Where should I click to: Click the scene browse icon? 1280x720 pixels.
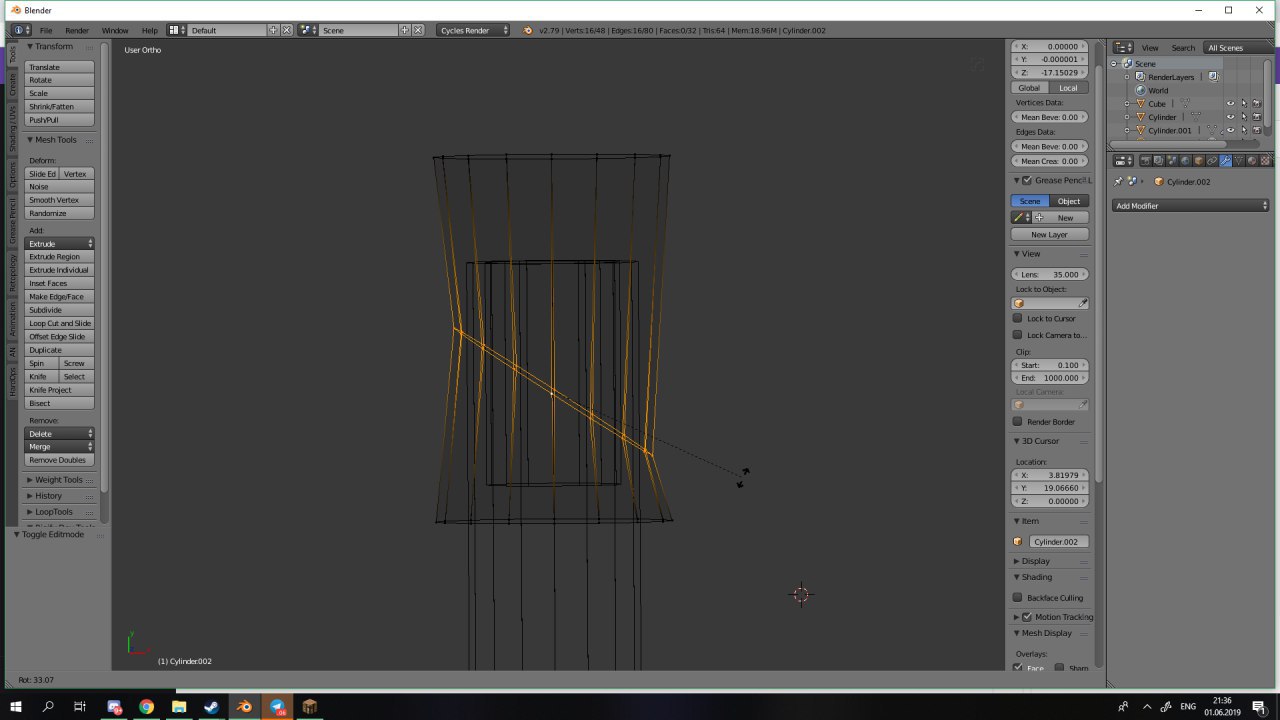pos(308,30)
